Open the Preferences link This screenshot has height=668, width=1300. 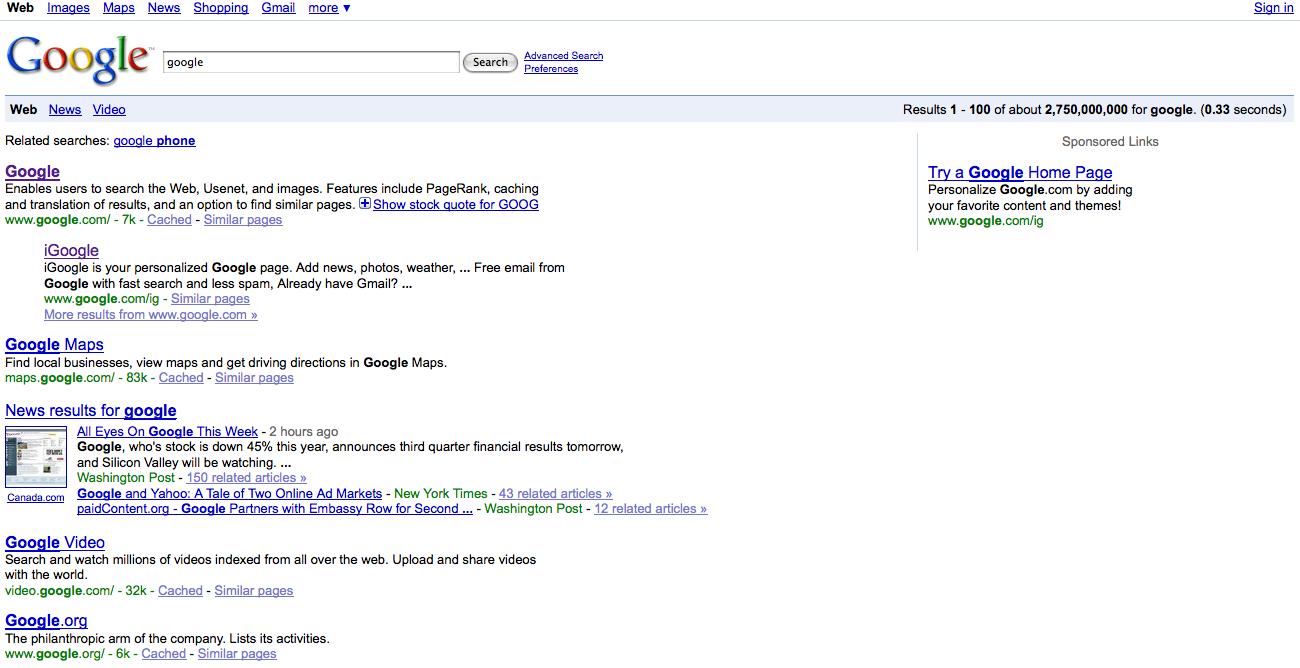click(x=551, y=69)
